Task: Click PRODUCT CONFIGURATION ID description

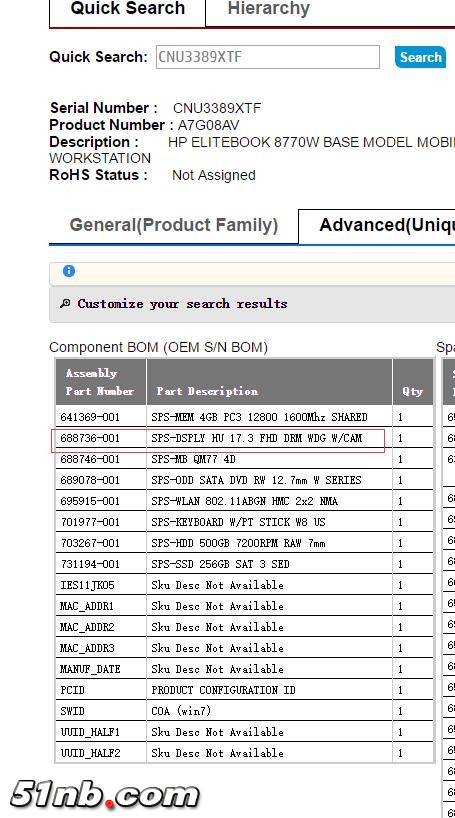Action: [223, 690]
